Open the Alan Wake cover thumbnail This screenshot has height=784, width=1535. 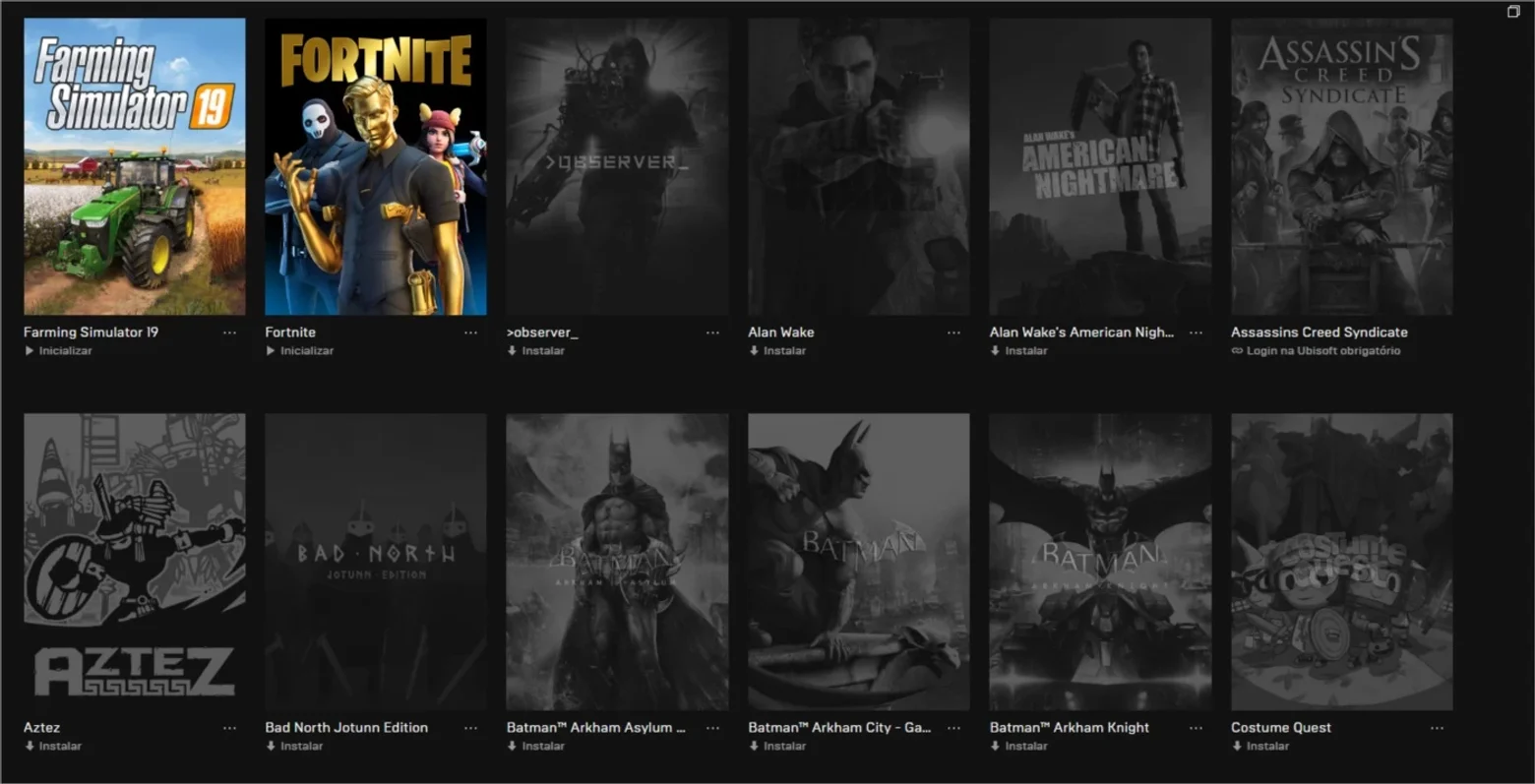click(x=859, y=166)
